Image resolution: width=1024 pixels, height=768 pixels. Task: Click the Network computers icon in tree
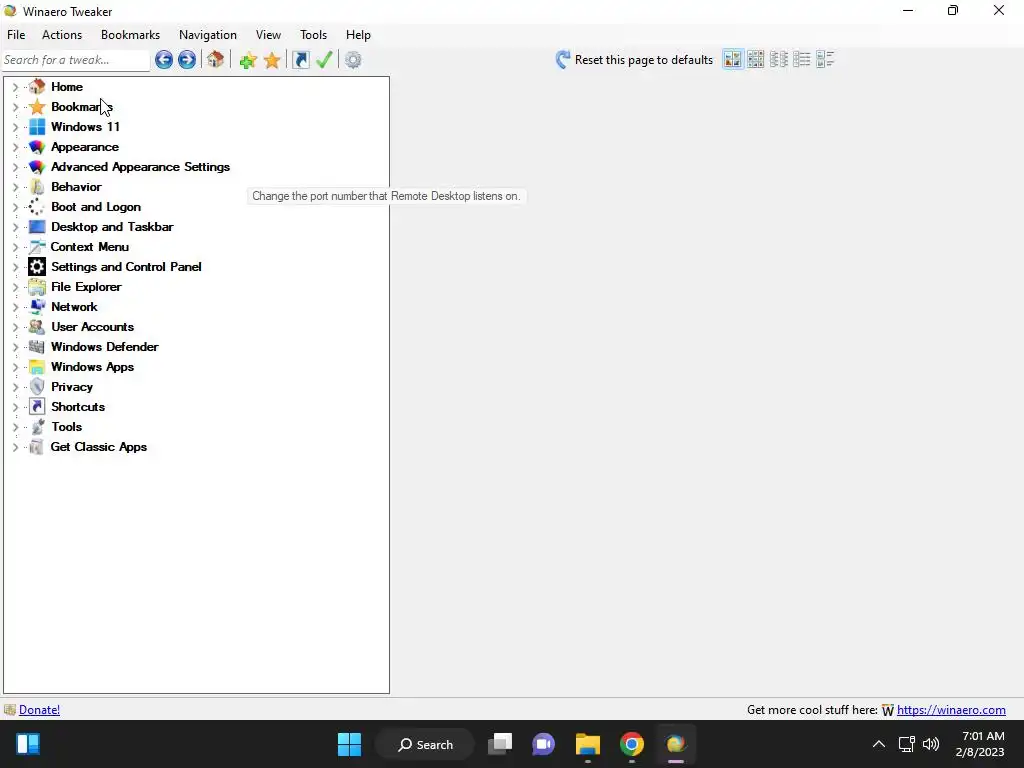tap(37, 307)
